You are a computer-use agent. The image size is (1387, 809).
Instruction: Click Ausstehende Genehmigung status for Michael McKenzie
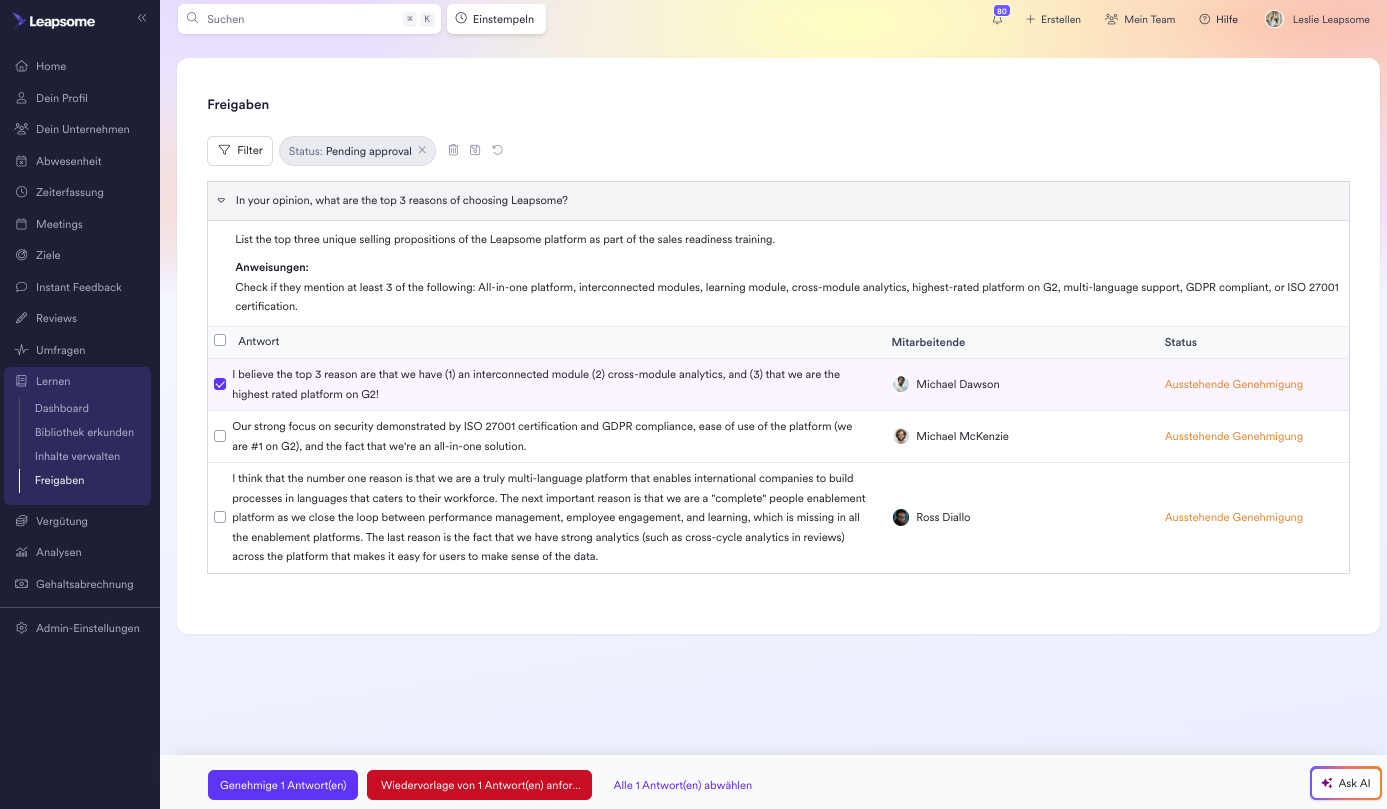tap(1234, 436)
